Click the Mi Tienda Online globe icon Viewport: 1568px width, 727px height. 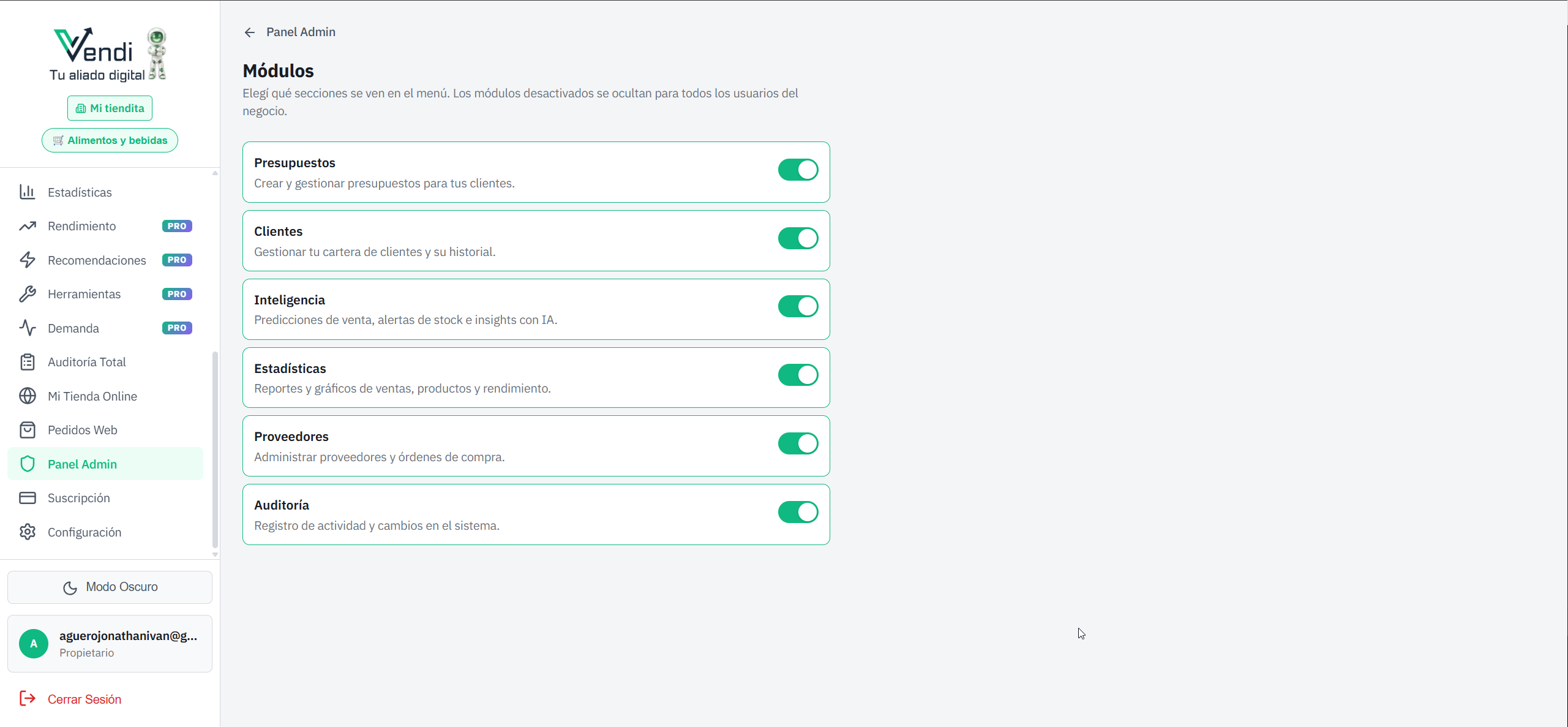click(x=28, y=396)
